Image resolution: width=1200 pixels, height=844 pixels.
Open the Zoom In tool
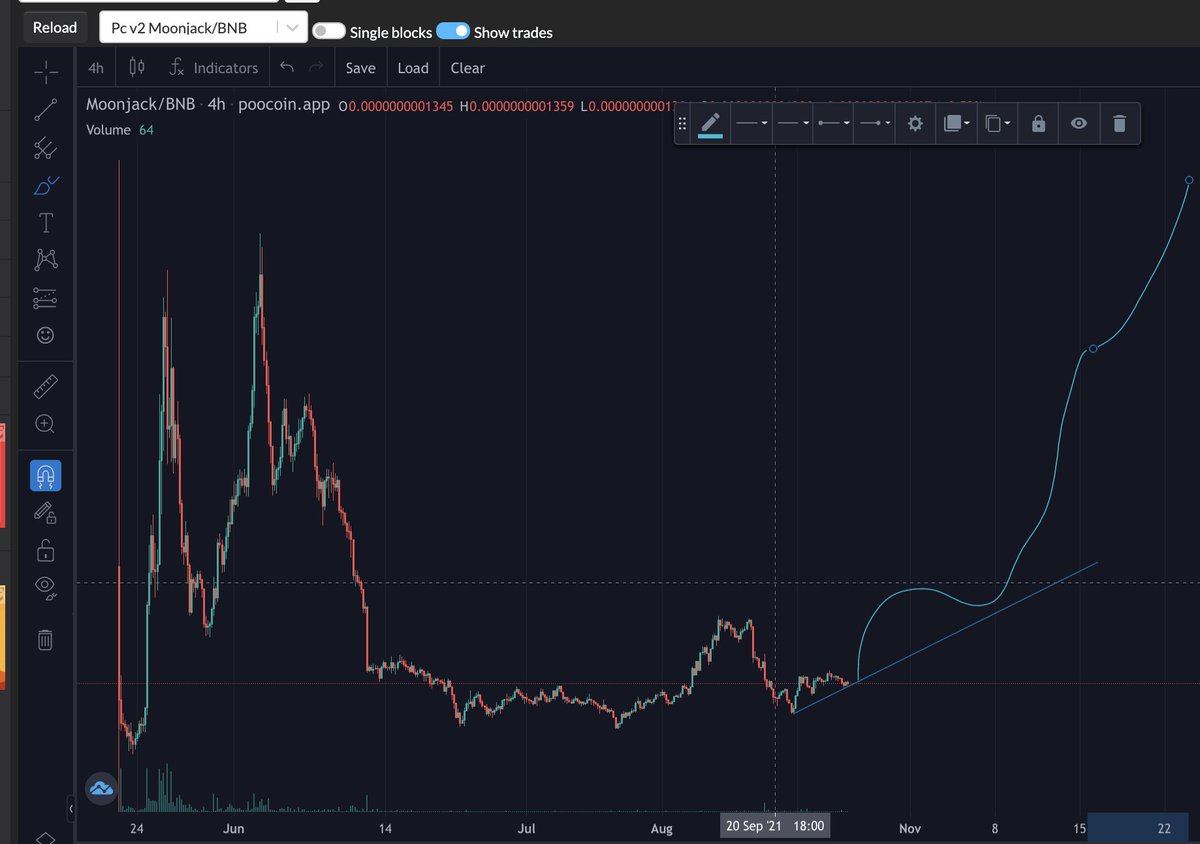[45, 424]
